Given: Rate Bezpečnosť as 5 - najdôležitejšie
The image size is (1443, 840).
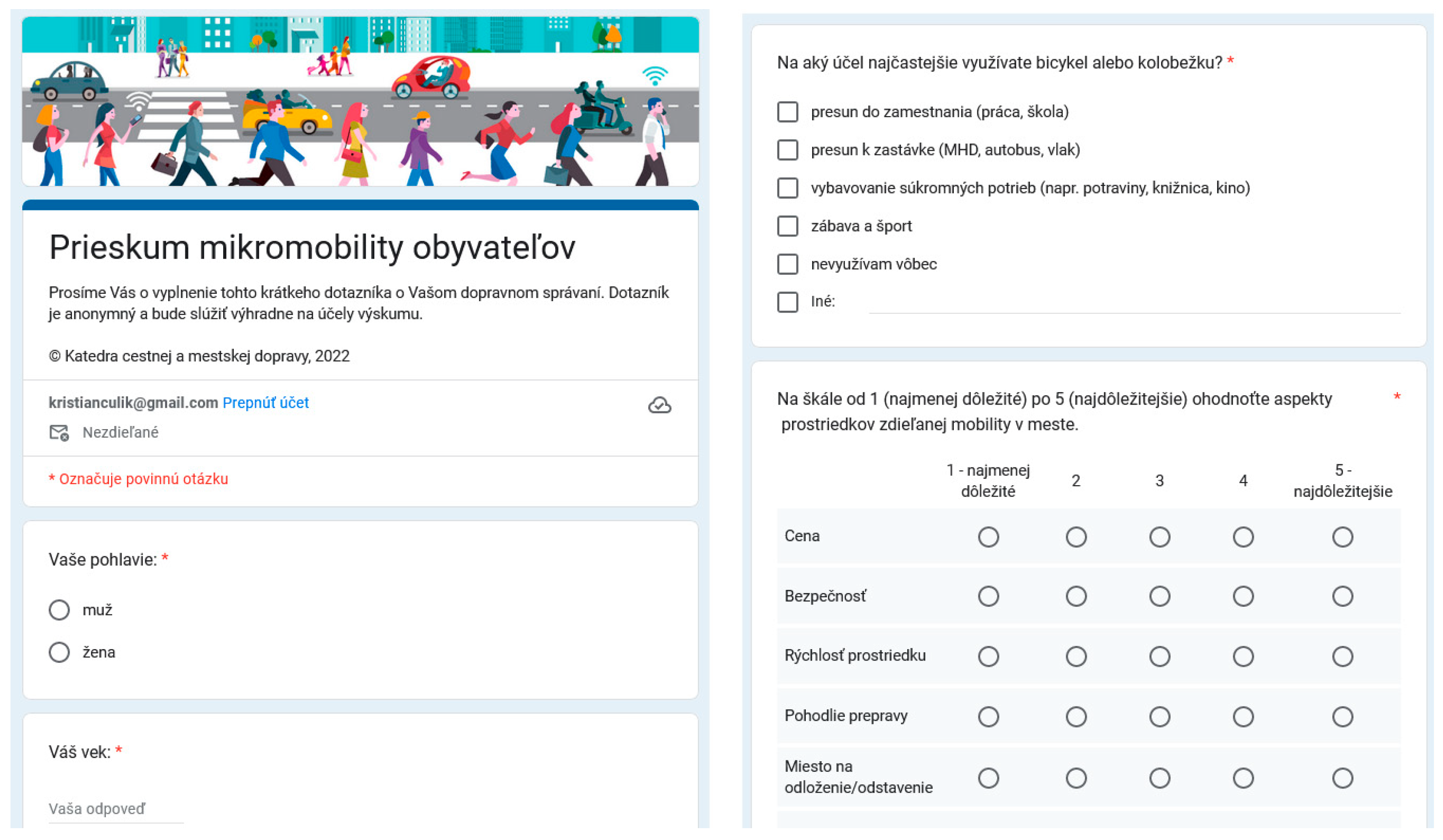Looking at the screenshot, I should click(x=1342, y=597).
